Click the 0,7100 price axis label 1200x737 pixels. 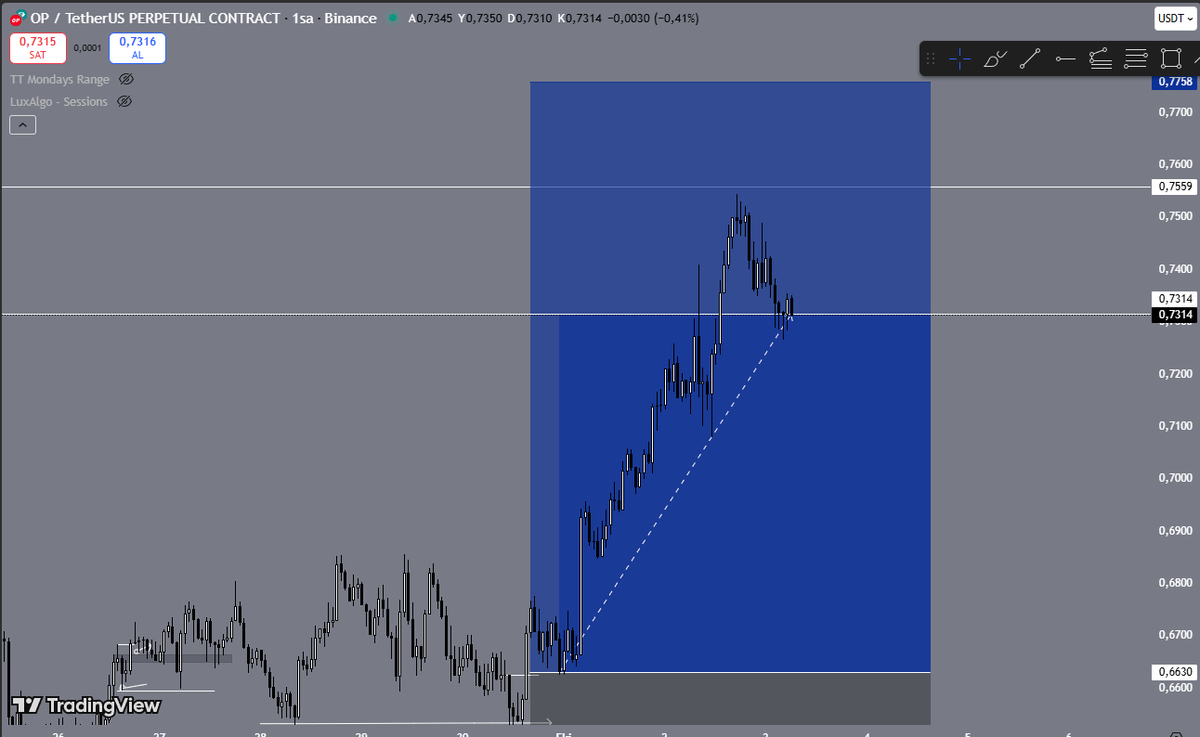point(1175,426)
